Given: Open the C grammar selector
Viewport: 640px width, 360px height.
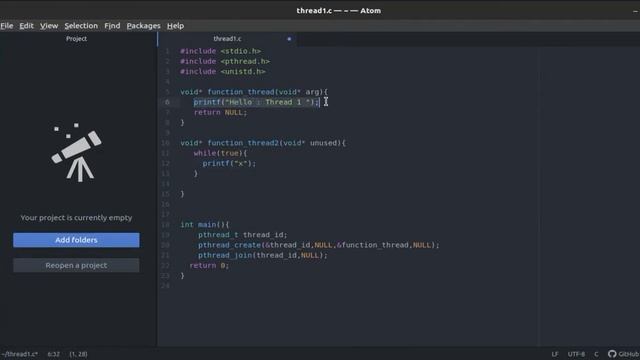Looking at the screenshot, I should 596,354.
